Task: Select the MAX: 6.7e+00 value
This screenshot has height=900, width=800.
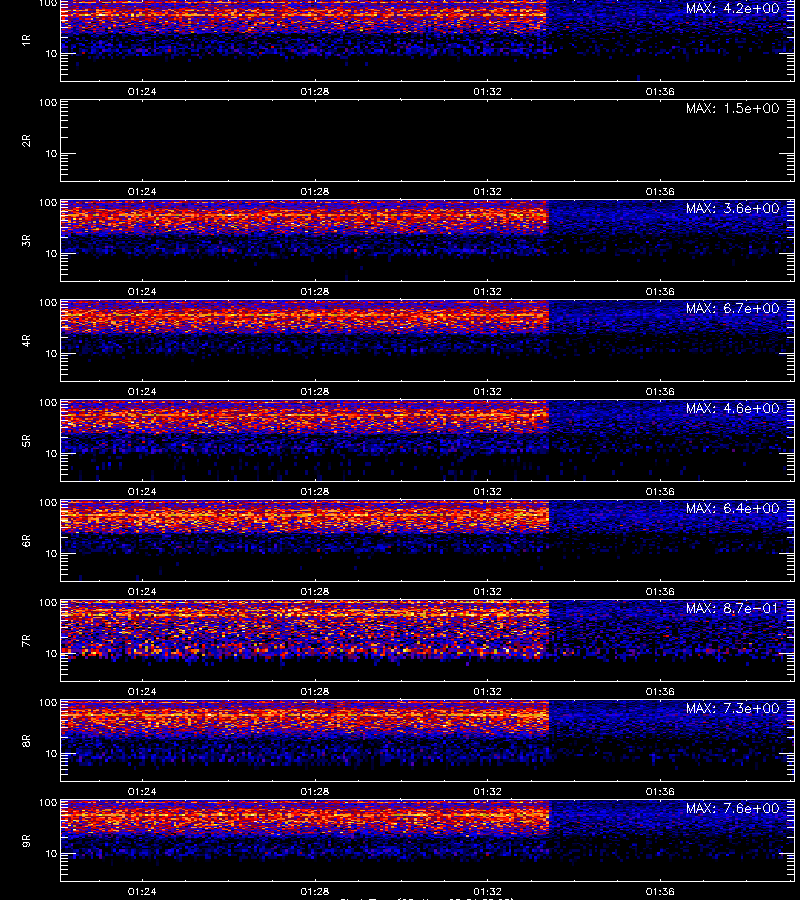Action: click(732, 308)
